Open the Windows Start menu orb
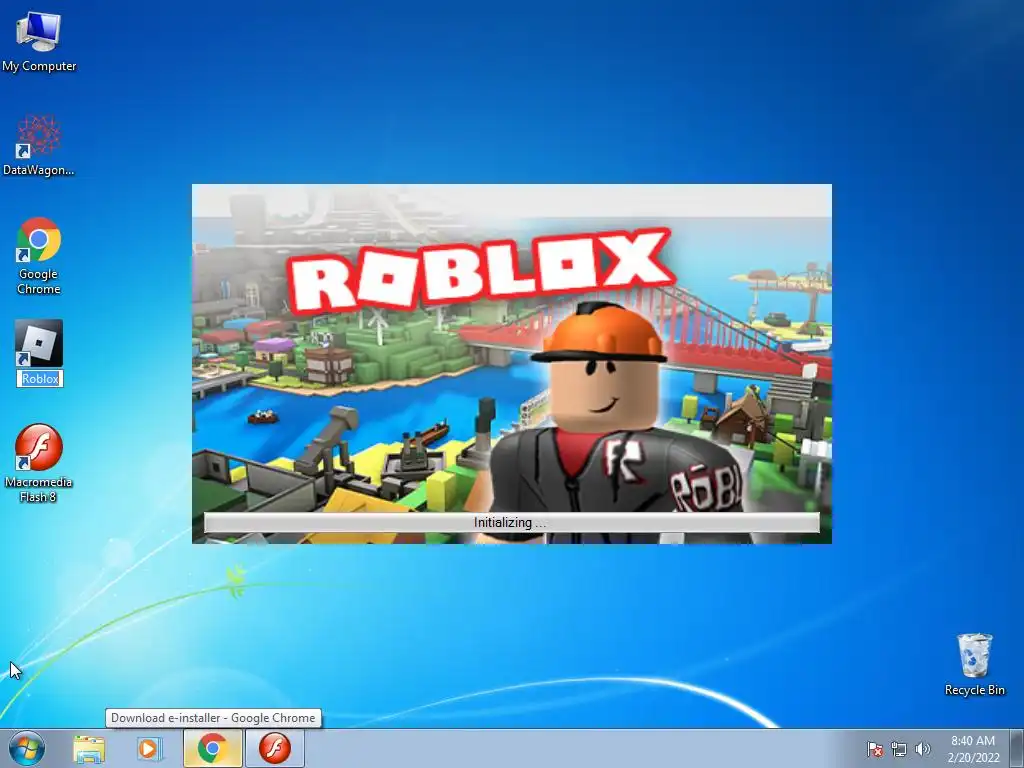This screenshot has height=768, width=1024. pyautogui.click(x=27, y=748)
